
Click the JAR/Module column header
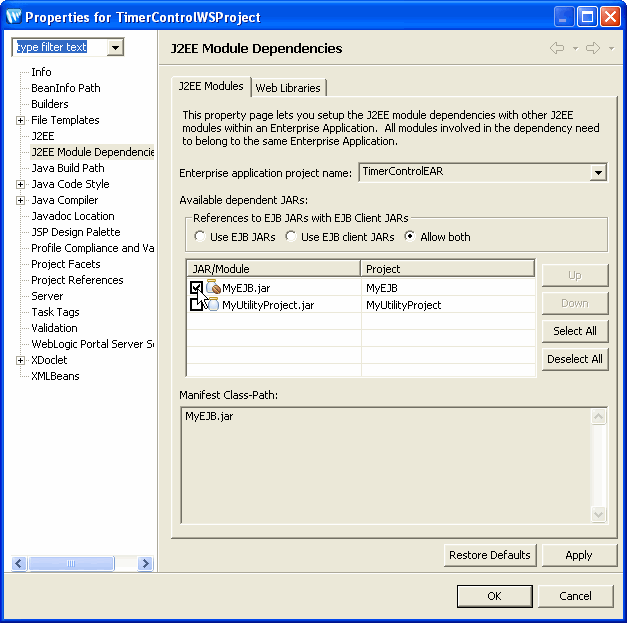[274, 269]
